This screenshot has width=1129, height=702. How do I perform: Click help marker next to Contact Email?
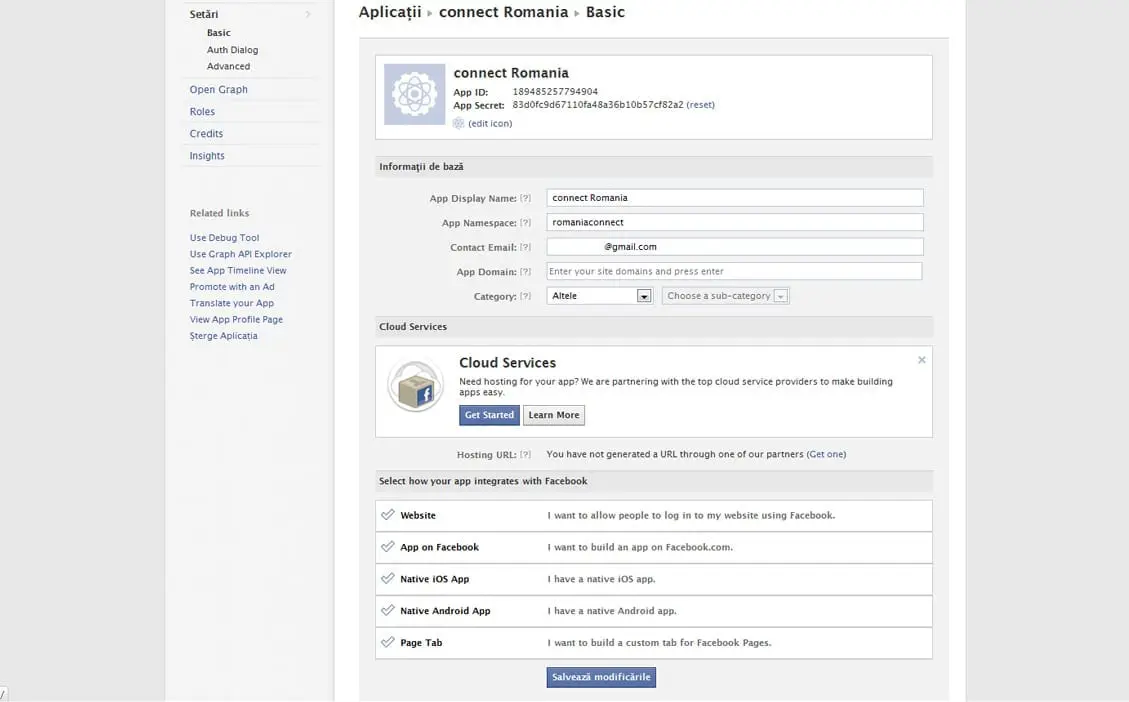tap(526, 247)
